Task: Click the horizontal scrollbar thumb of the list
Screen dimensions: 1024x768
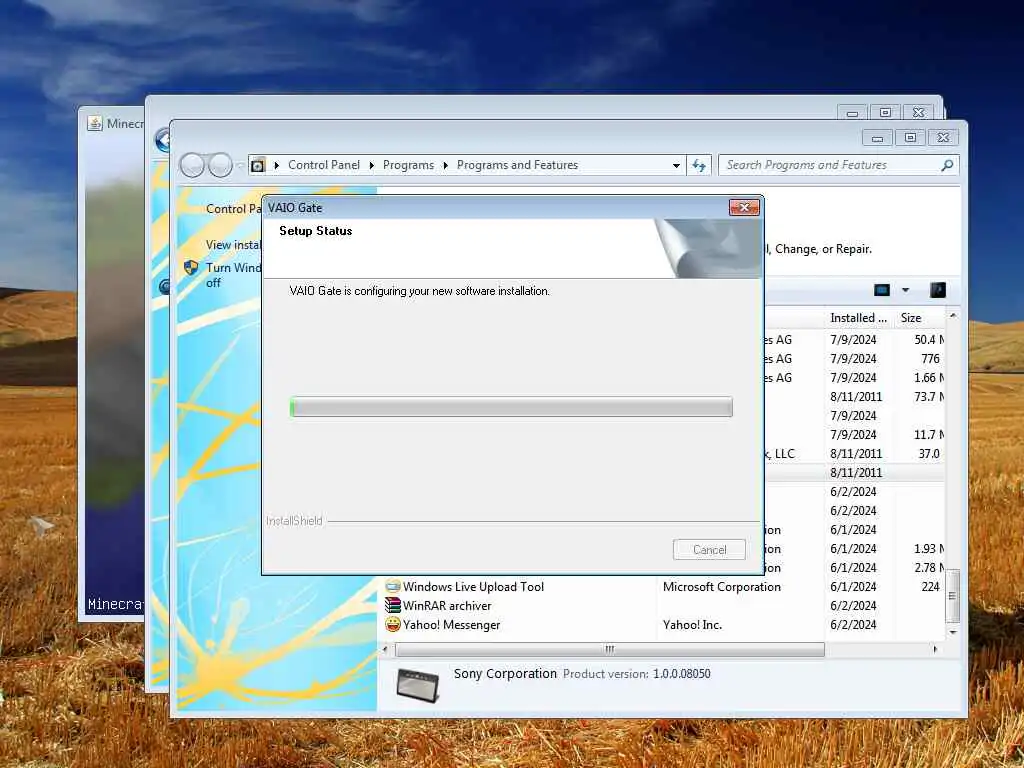Action: coord(609,649)
